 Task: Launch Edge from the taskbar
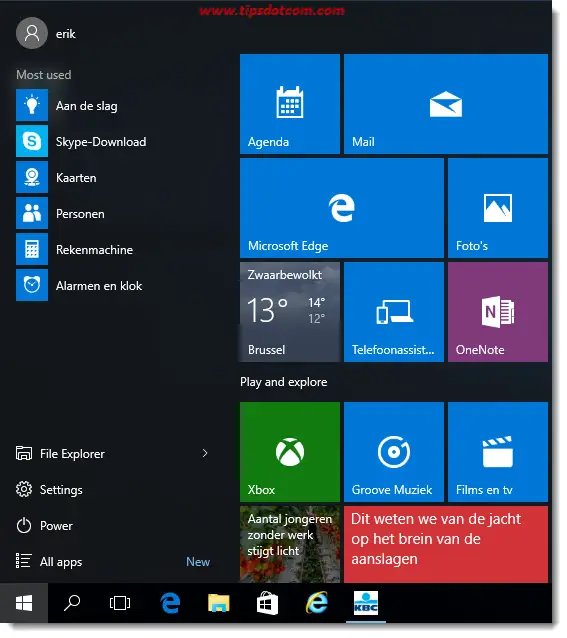pyautogui.click(x=170, y=603)
